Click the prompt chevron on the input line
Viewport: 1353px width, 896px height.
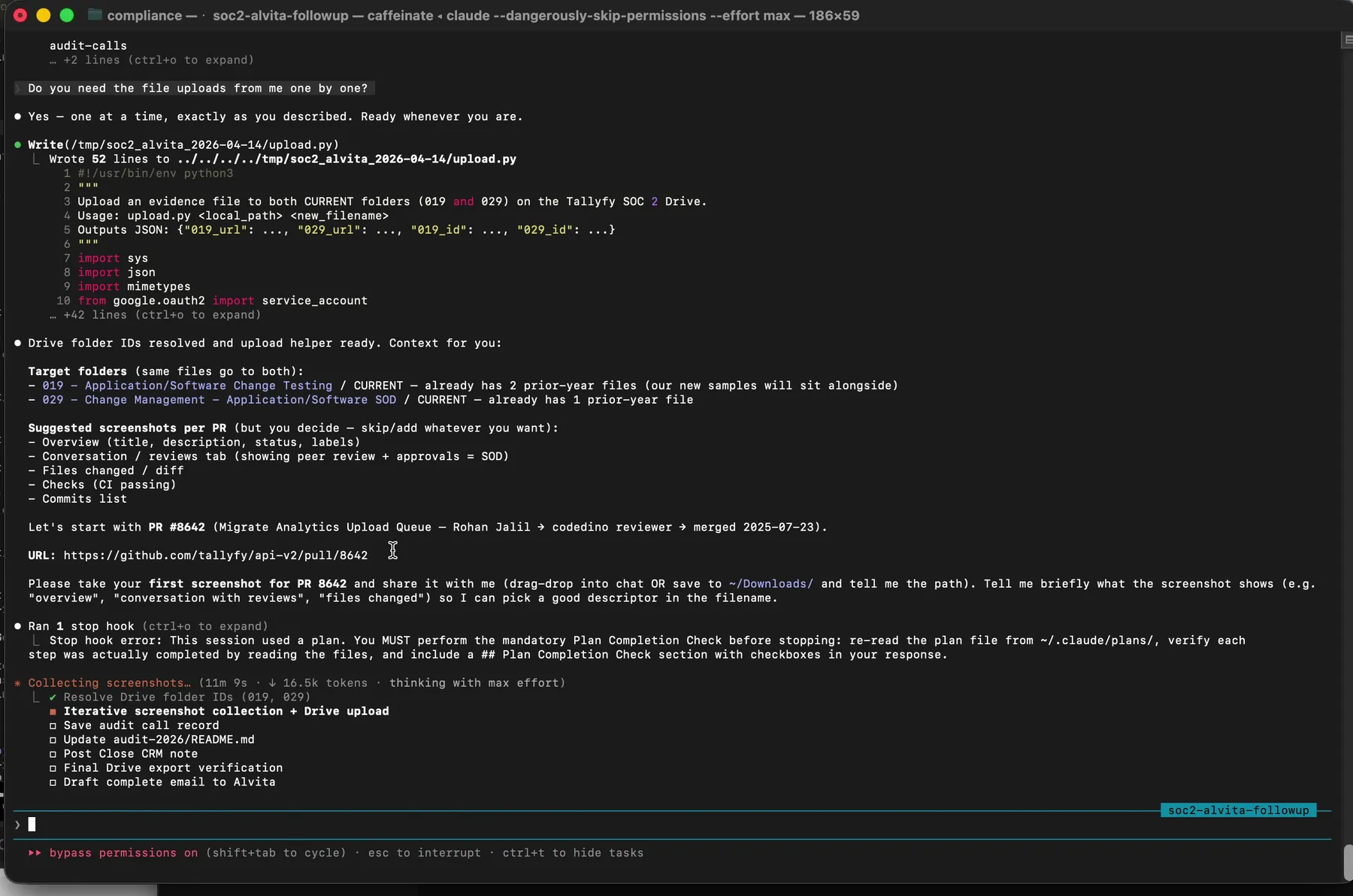tap(17, 824)
